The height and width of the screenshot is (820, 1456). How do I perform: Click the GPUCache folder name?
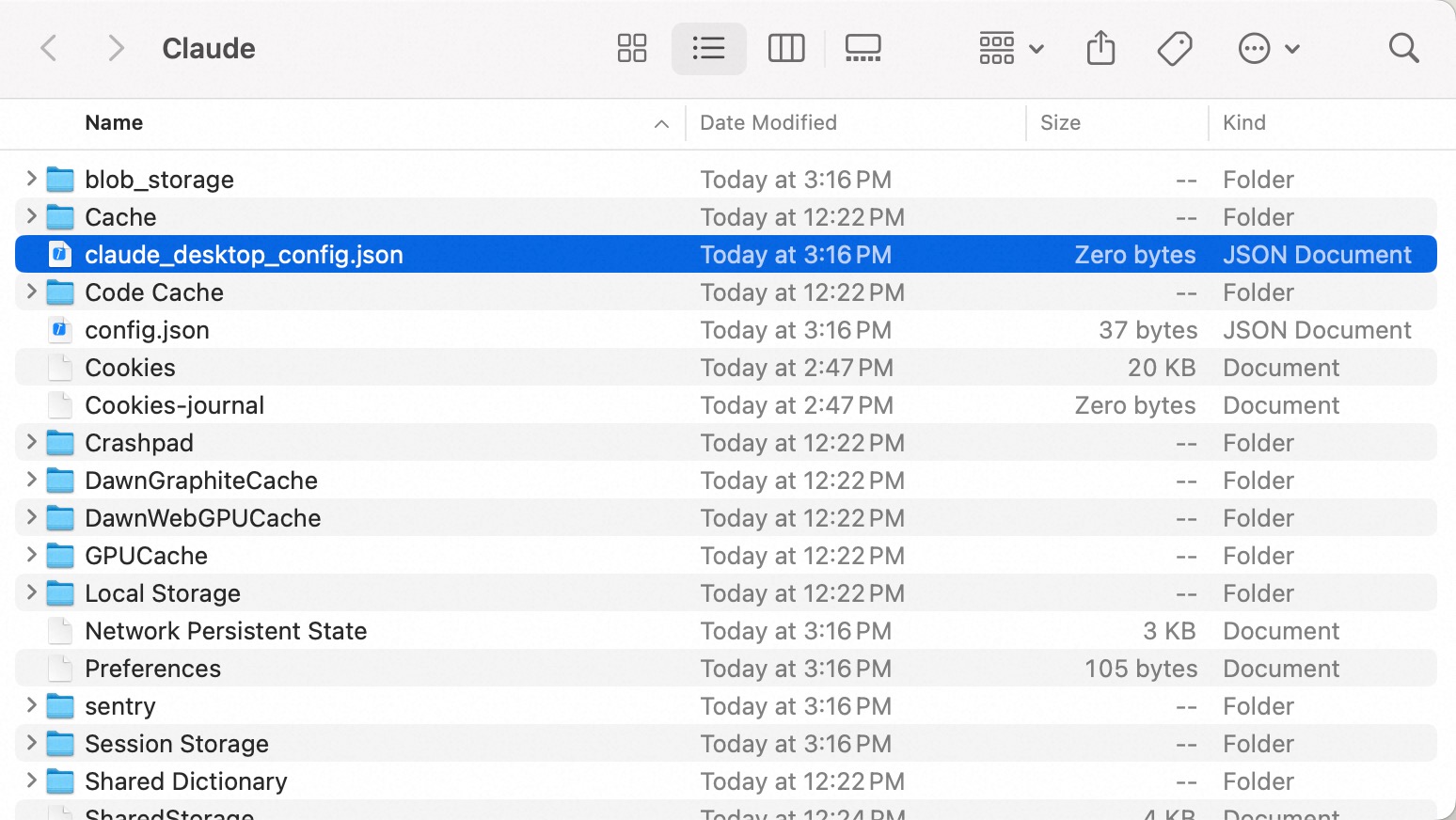coord(146,556)
